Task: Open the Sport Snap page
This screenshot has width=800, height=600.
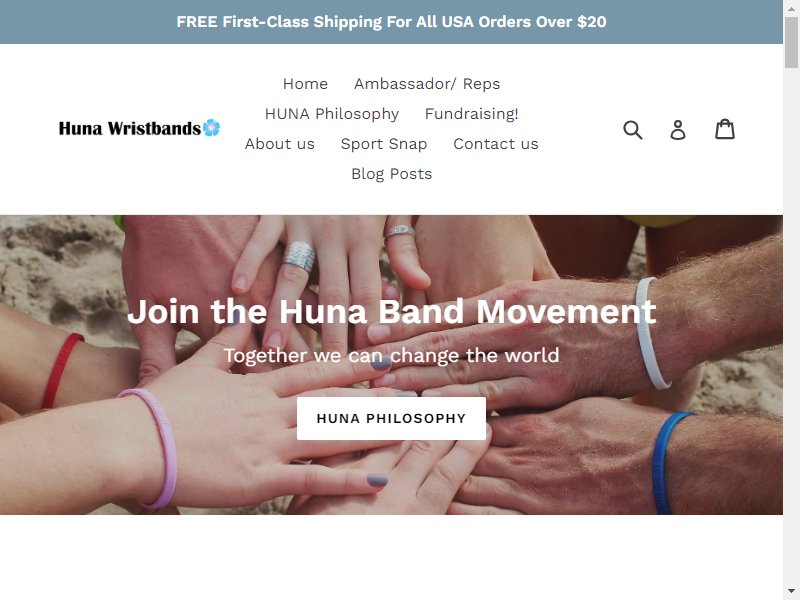Action: pos(384,144)
